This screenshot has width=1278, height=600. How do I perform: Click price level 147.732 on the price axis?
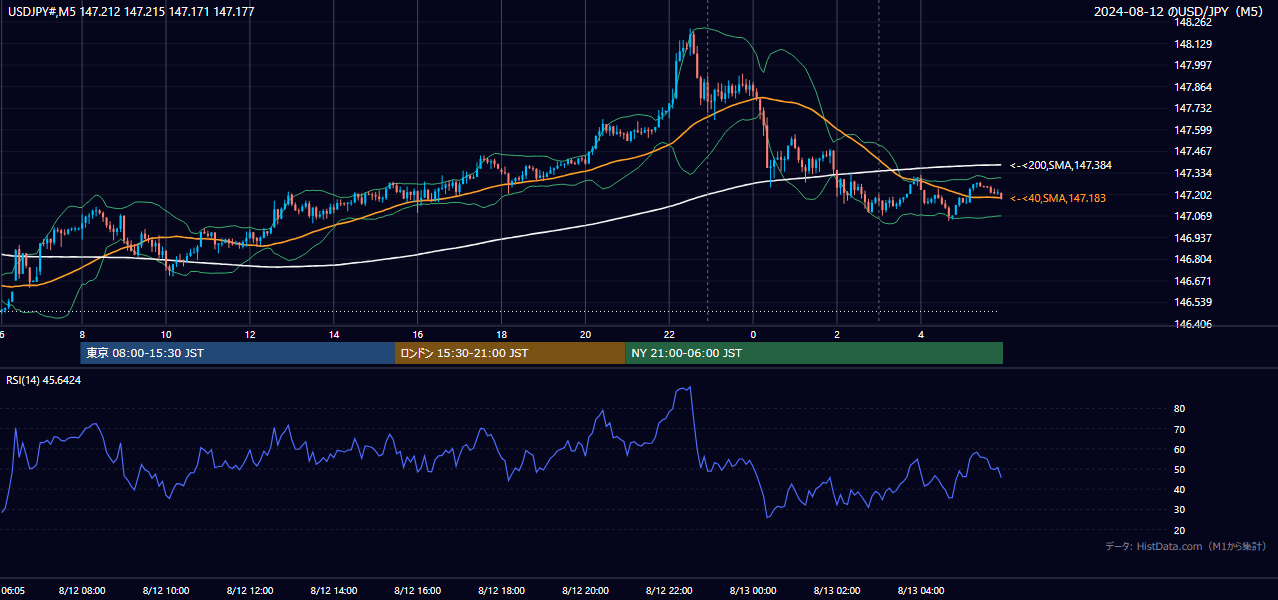tap(1193, 108)
